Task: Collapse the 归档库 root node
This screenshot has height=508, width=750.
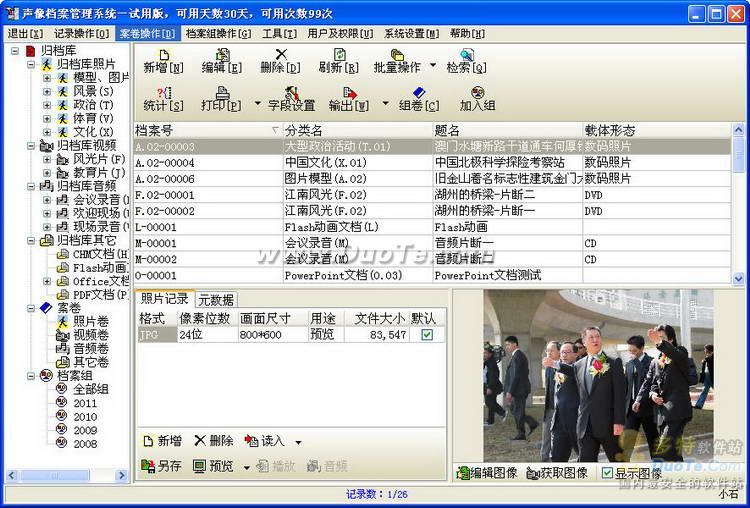Action: [x=15, y=50]
